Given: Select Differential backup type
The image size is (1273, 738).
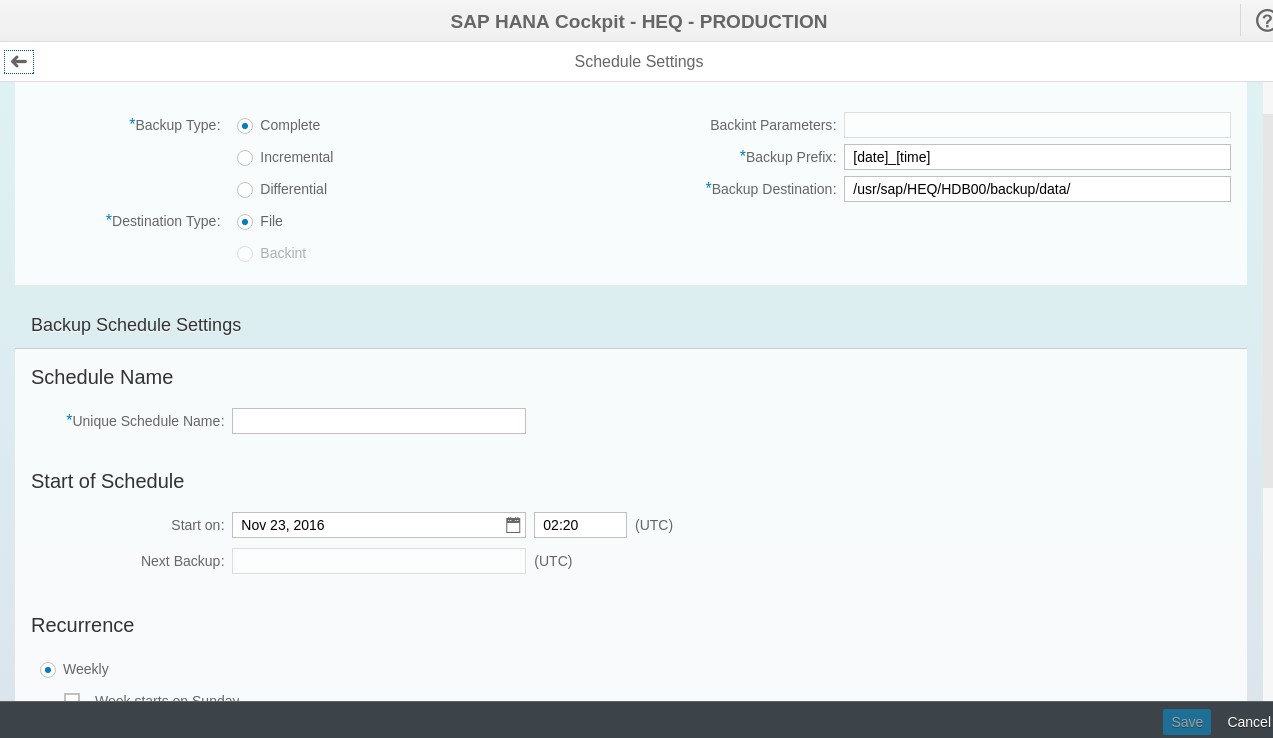Looking at the screenshot, I should 245,189.
